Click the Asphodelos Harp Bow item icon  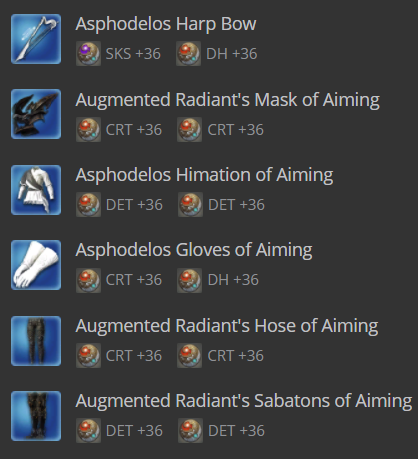click(36, 39)
